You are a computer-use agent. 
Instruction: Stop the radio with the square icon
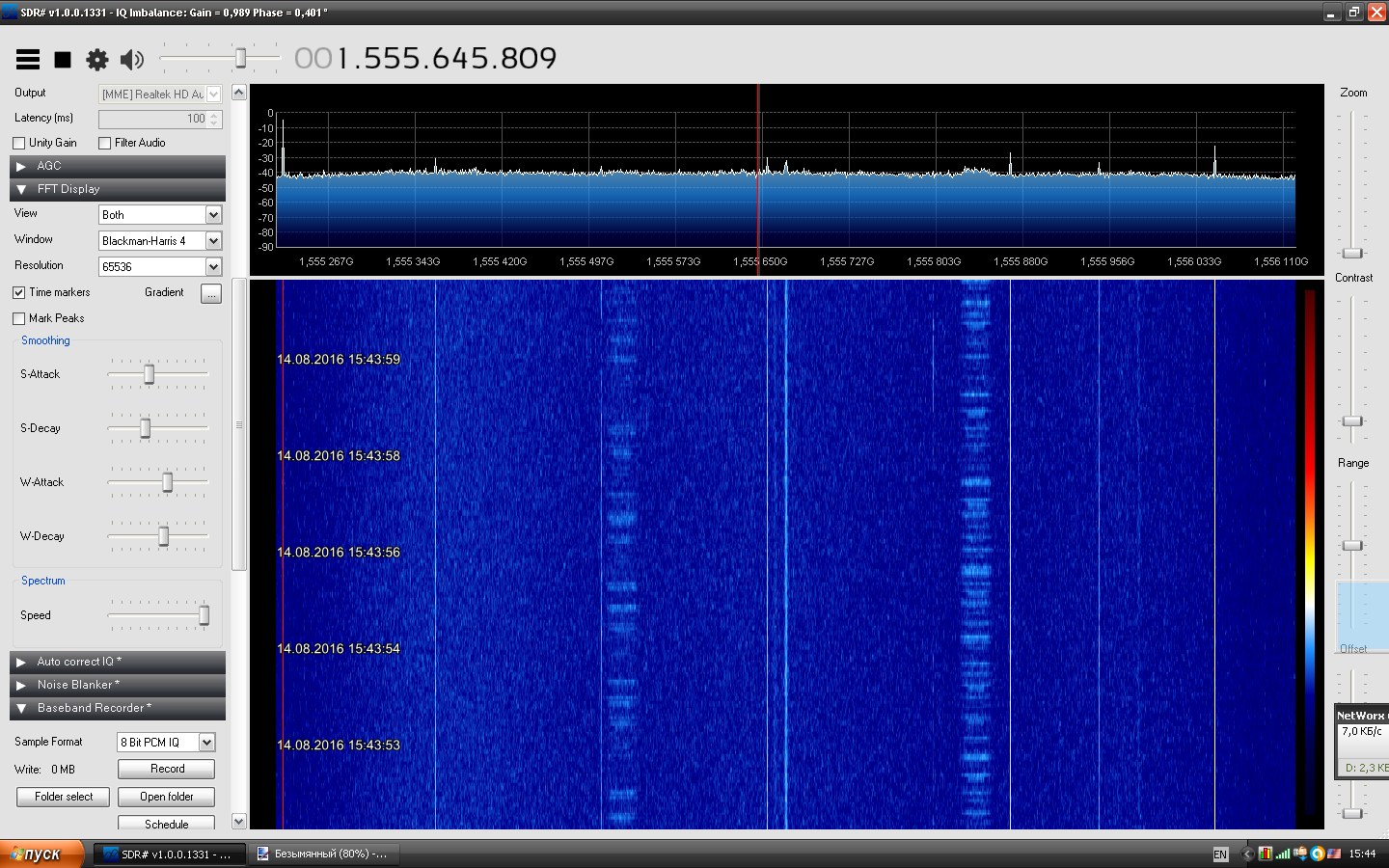point(63,60)
